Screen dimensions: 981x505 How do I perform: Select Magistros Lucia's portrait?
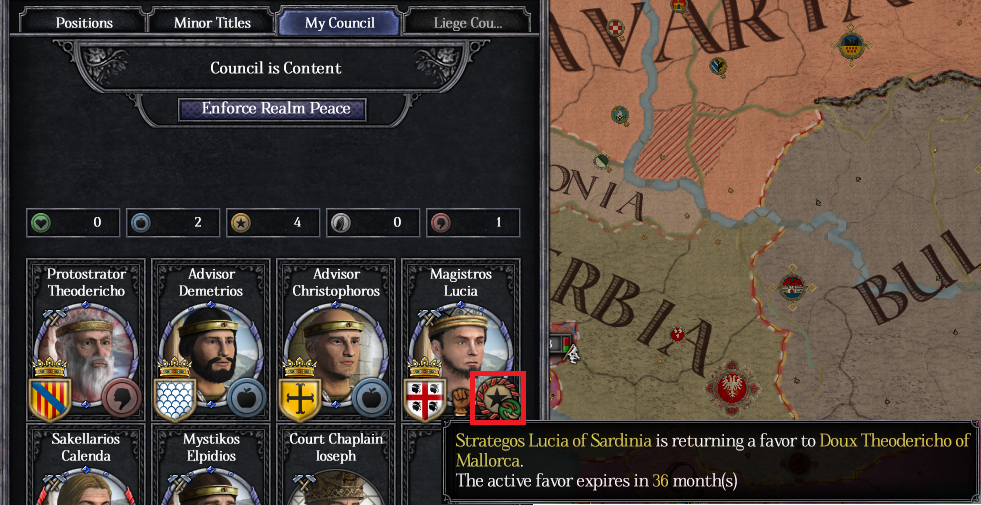pyautogui.click(x=461, y=350)
